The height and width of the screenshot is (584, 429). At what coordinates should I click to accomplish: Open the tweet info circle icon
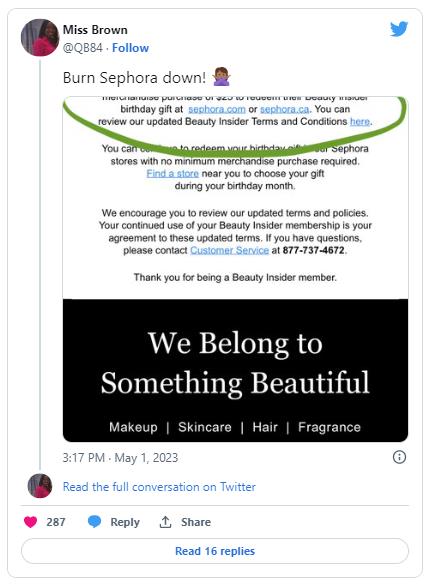pos(399,457)
